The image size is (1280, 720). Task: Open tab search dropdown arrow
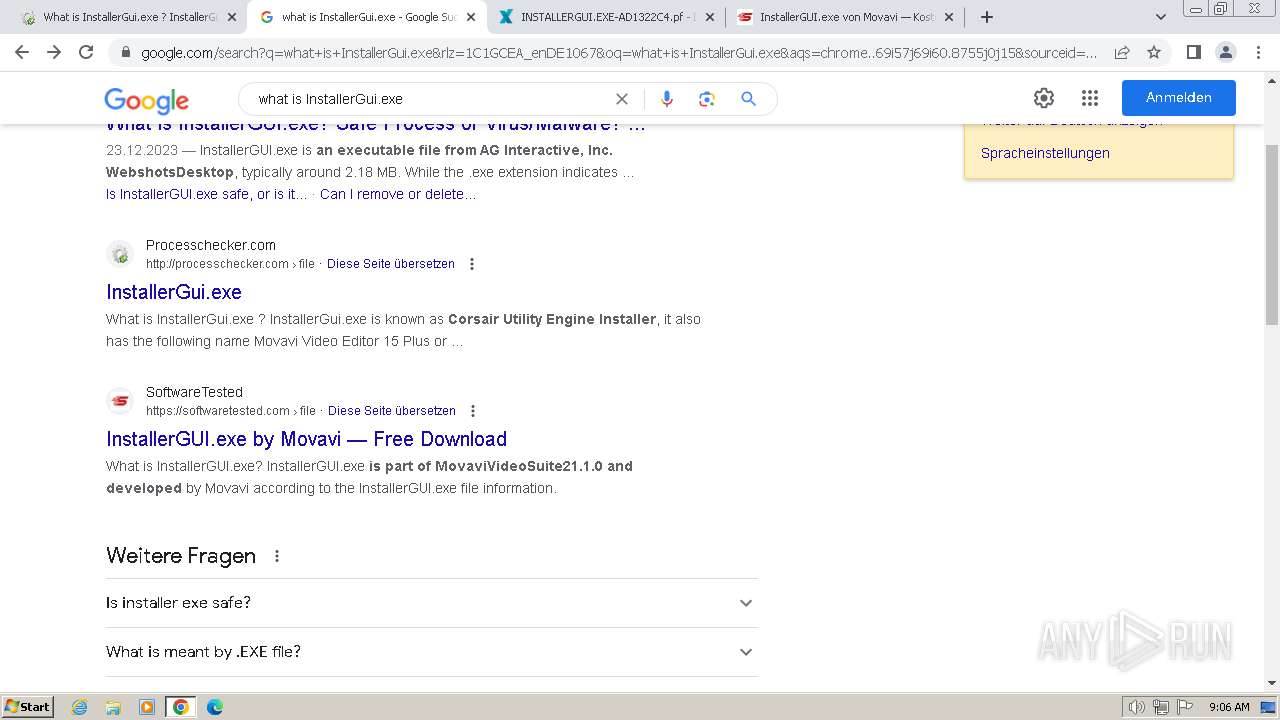pos(1160,17)
